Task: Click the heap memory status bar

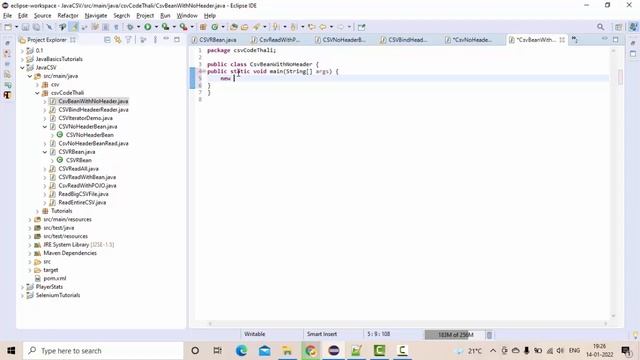Action: coord(455,335)
